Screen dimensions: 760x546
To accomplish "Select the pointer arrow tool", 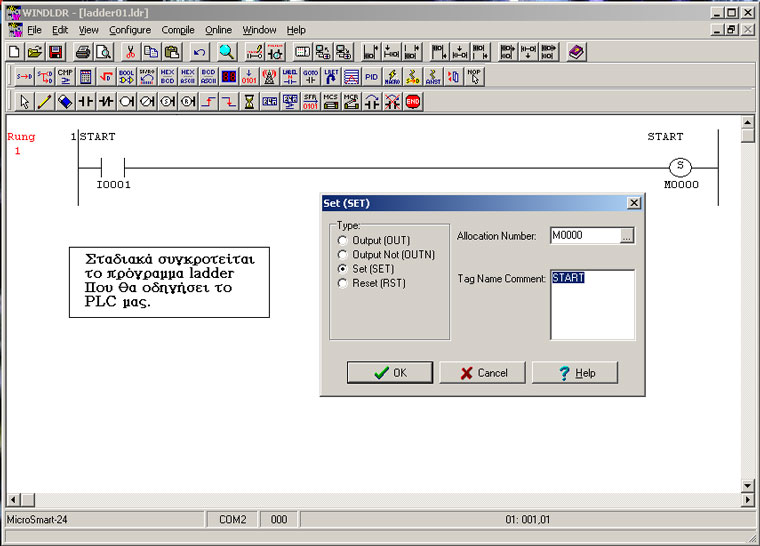I will (25, 102).
